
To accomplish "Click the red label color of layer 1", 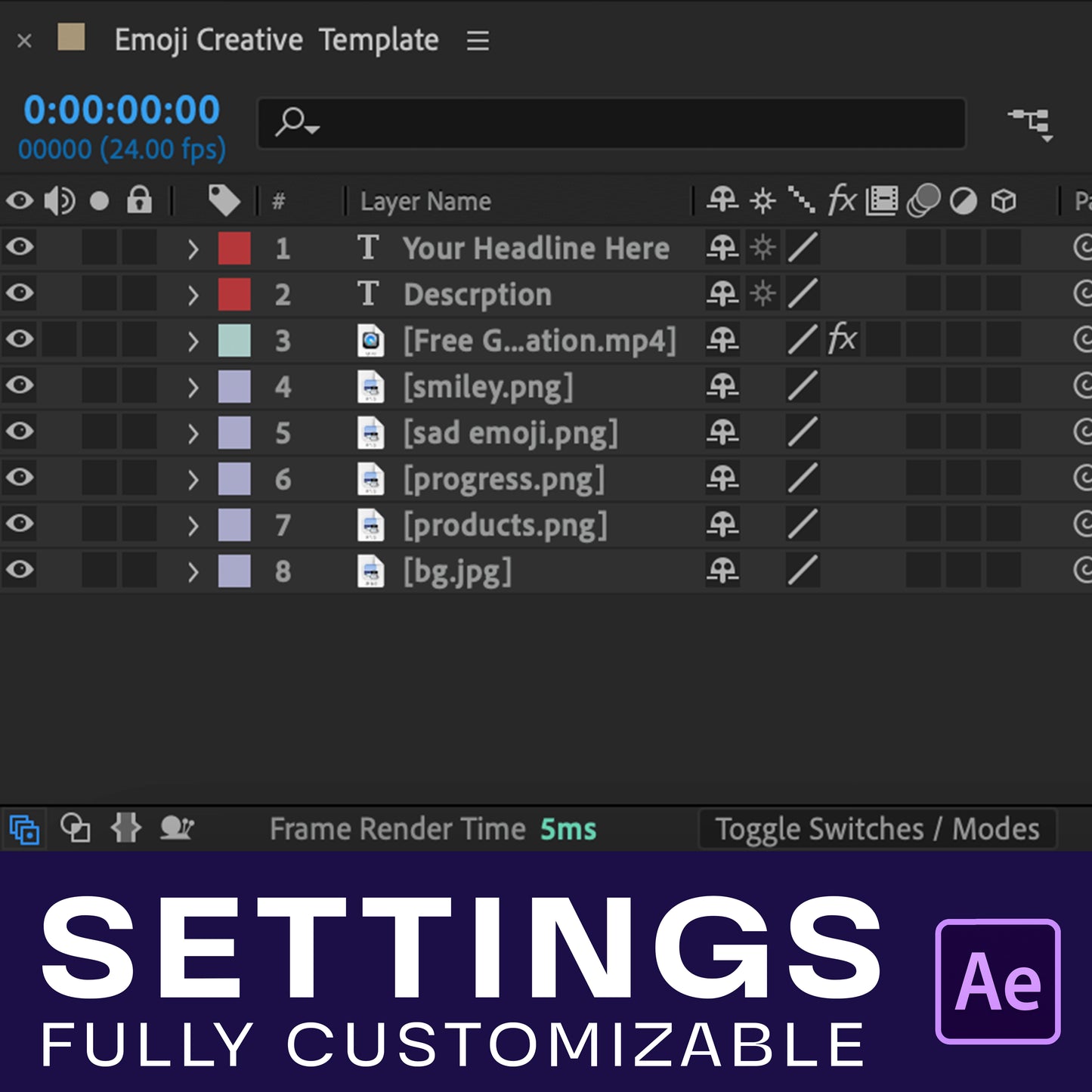I will click(x=234, y=249).
